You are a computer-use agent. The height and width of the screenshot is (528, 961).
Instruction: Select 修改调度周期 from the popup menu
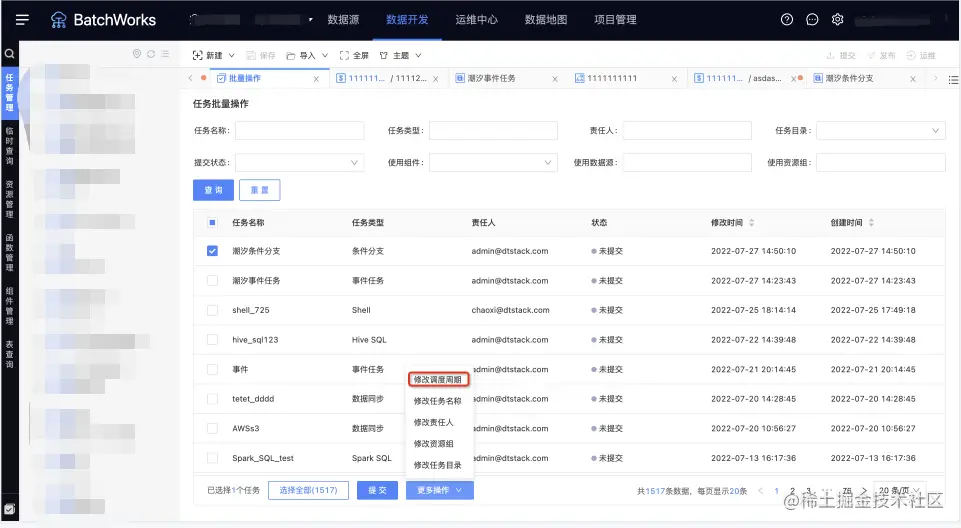pyautogui.click(x=438, y=380)
